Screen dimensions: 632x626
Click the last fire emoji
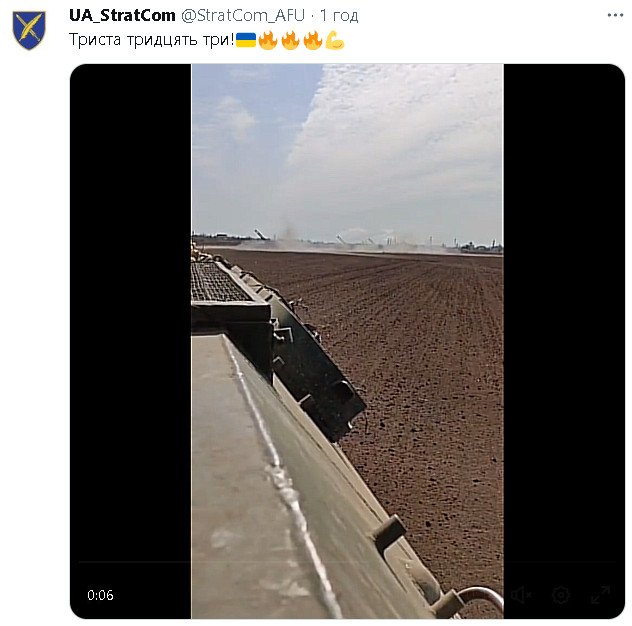coord(313,40)
